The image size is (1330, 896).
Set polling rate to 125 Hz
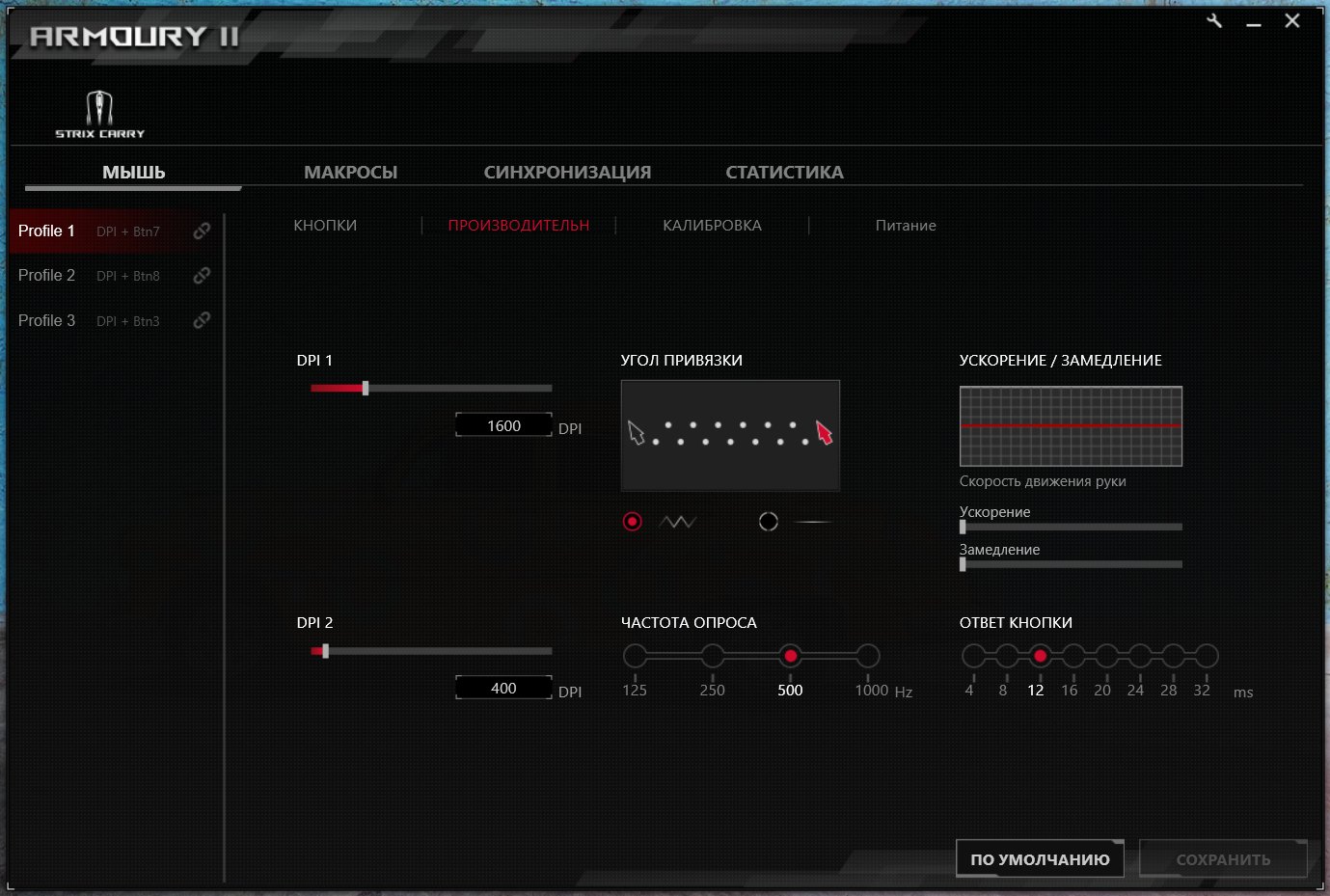point(635,657)
